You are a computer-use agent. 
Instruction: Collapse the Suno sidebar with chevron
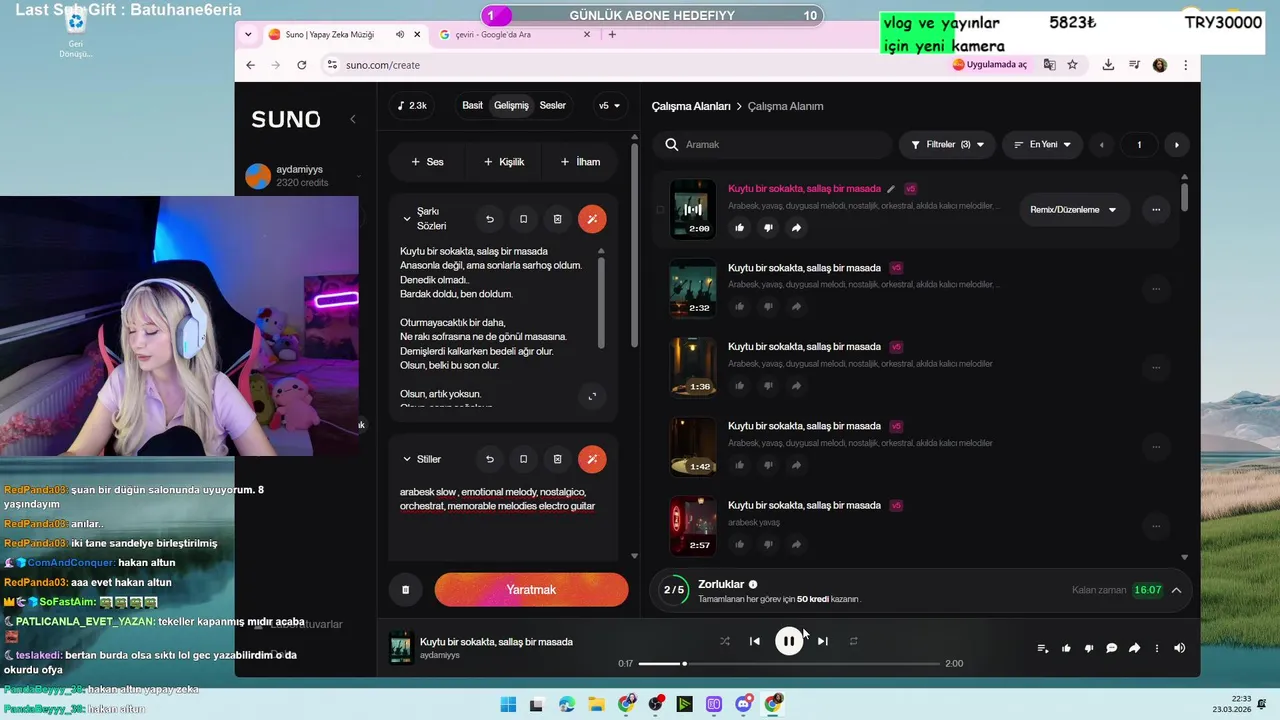pyautogui.click(x=352, y=119)
